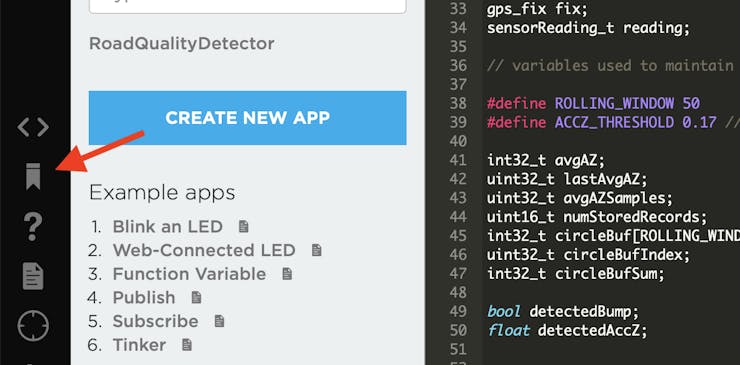Open the Code panel angle-brackets icon
The width and height of the screenshot is (740, 365).
tap(34, 127)
